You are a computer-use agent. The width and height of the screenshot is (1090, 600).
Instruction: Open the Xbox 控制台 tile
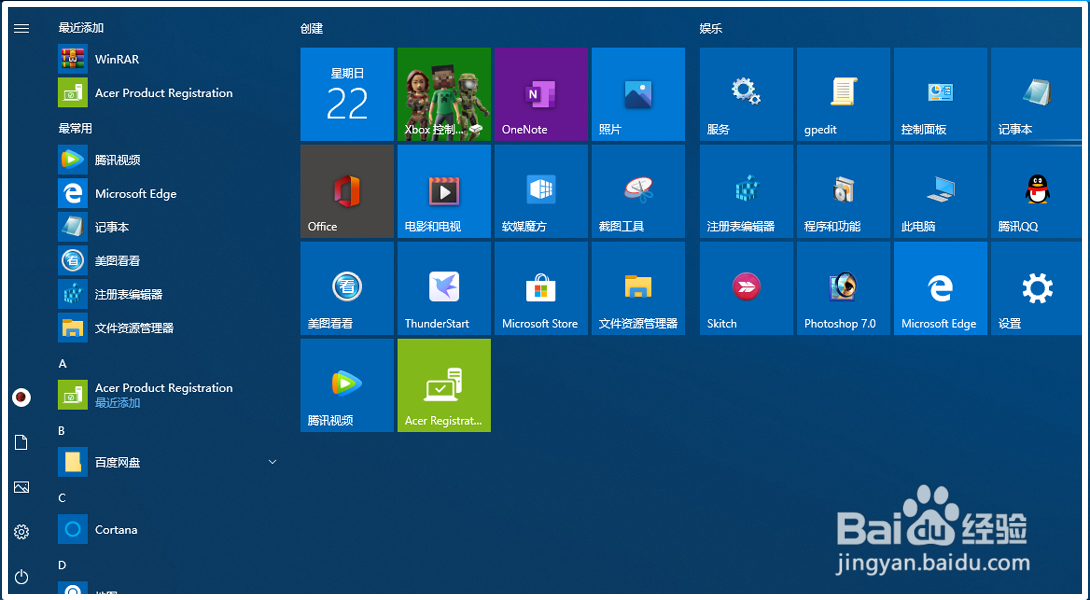point(444,95)
